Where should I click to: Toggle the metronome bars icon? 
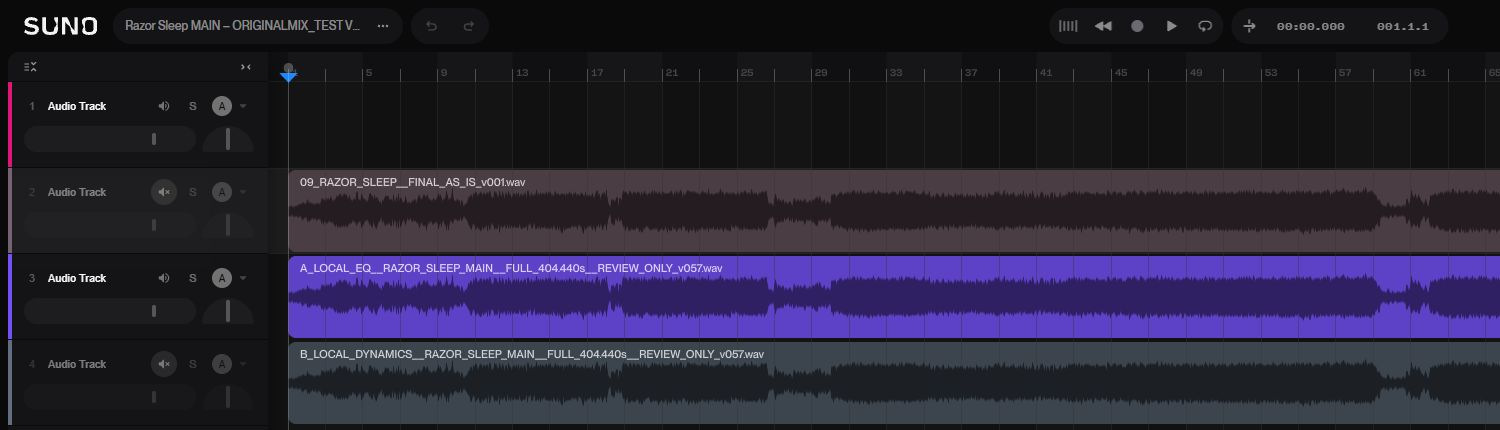pos(1069,26)
